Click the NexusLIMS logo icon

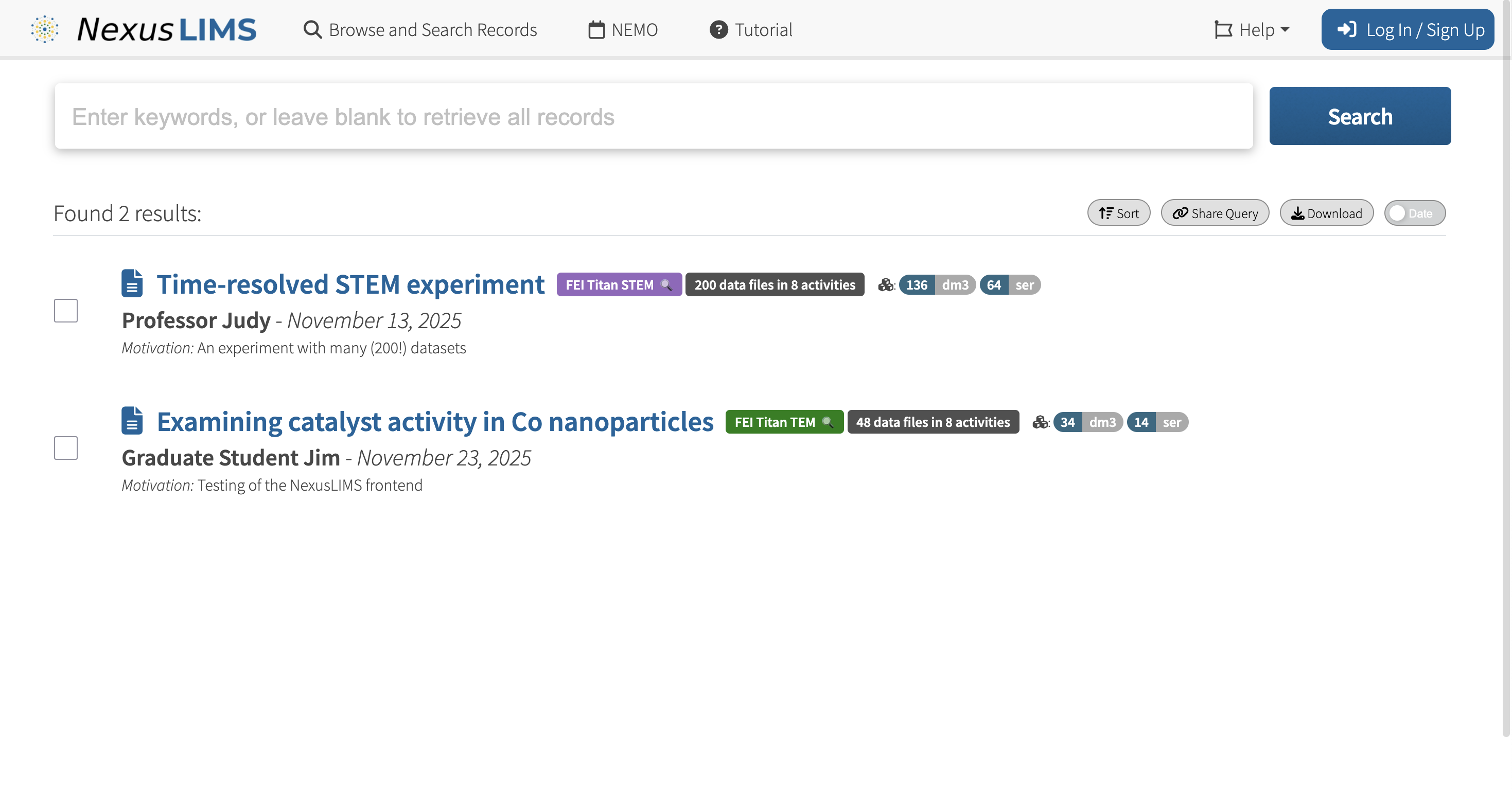click(45, 29)
